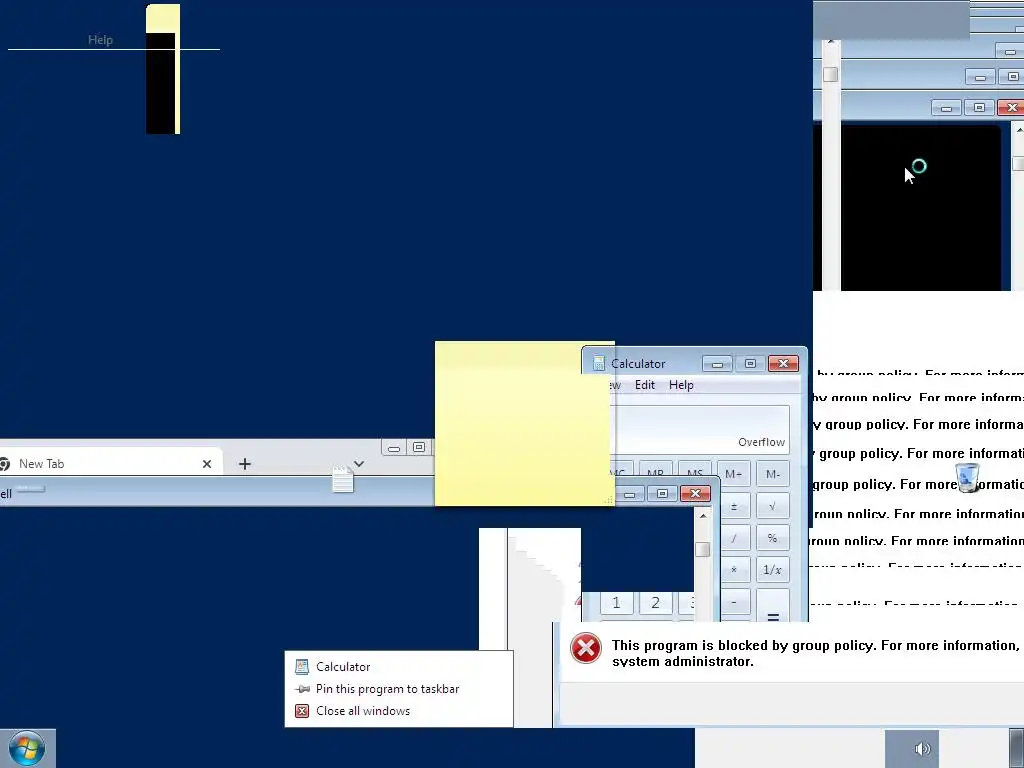The image size is (1024, 768).
Task: Click the number 1 key in Calculator
Action: click(x=616, y=603)
